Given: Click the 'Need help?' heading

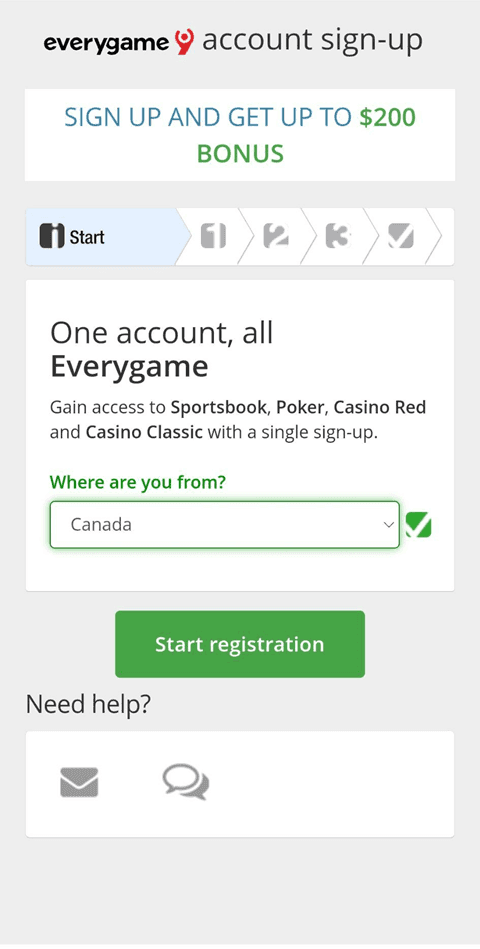Looking at the screenshot, I should (88, 704).
